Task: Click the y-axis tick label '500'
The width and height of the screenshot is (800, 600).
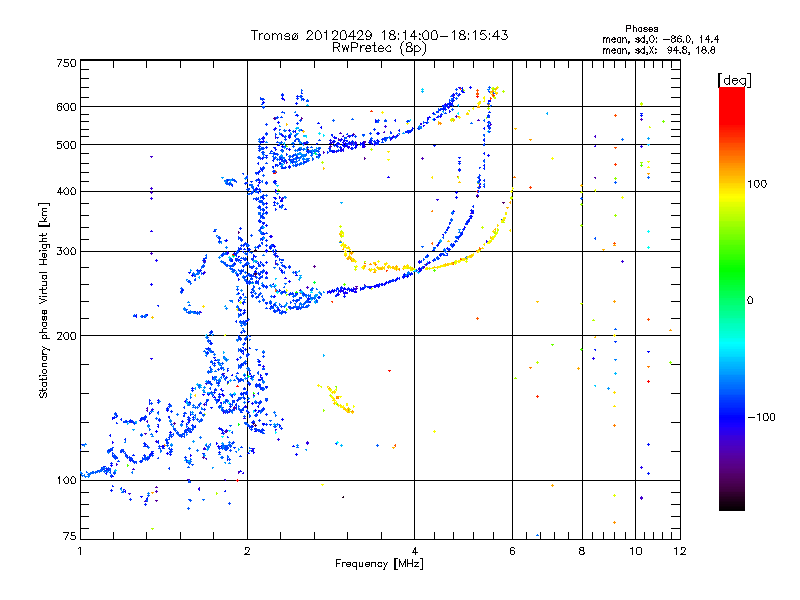Action: pyautogui.click(x=66, y=145)
